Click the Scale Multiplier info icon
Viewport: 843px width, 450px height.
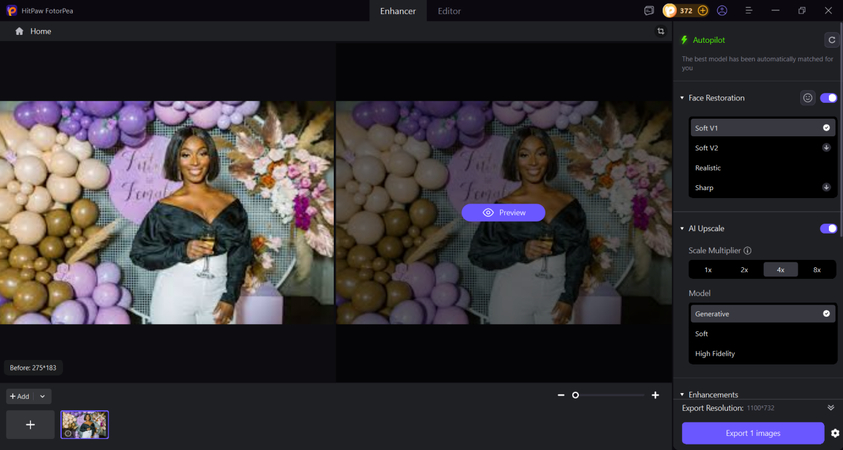(x=747, y=251)
